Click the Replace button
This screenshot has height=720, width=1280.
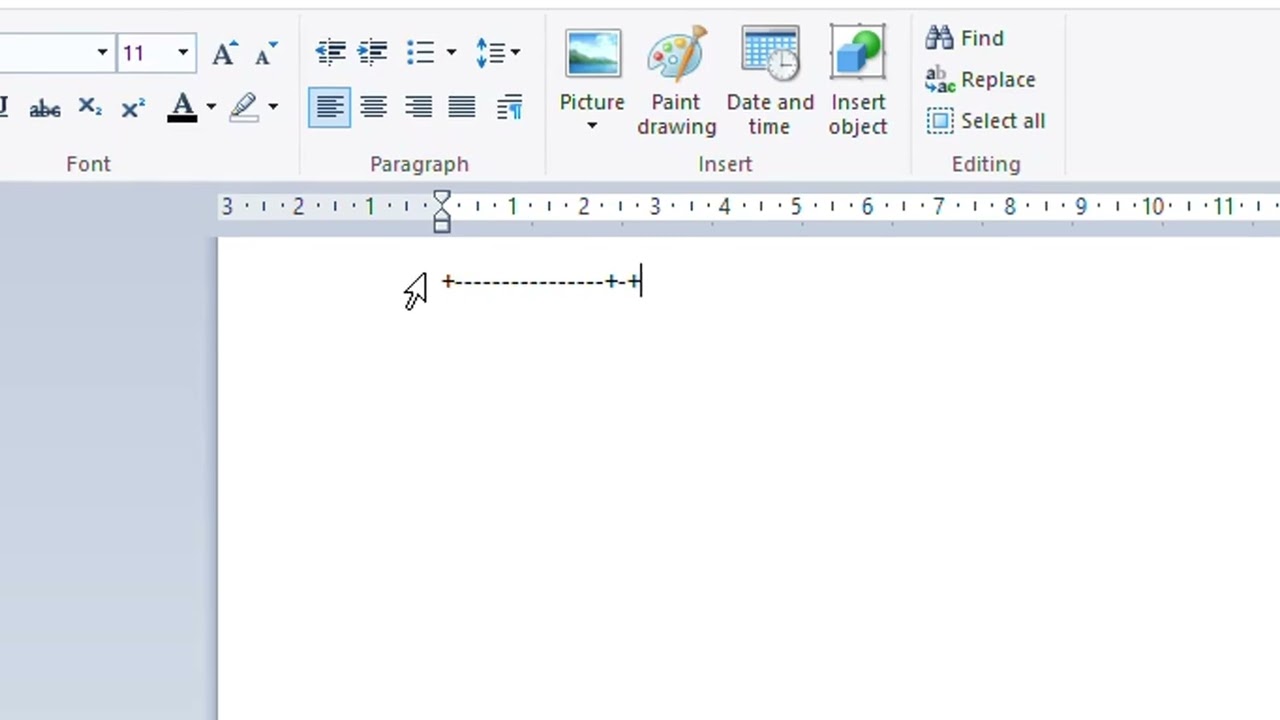pos(981,79)
